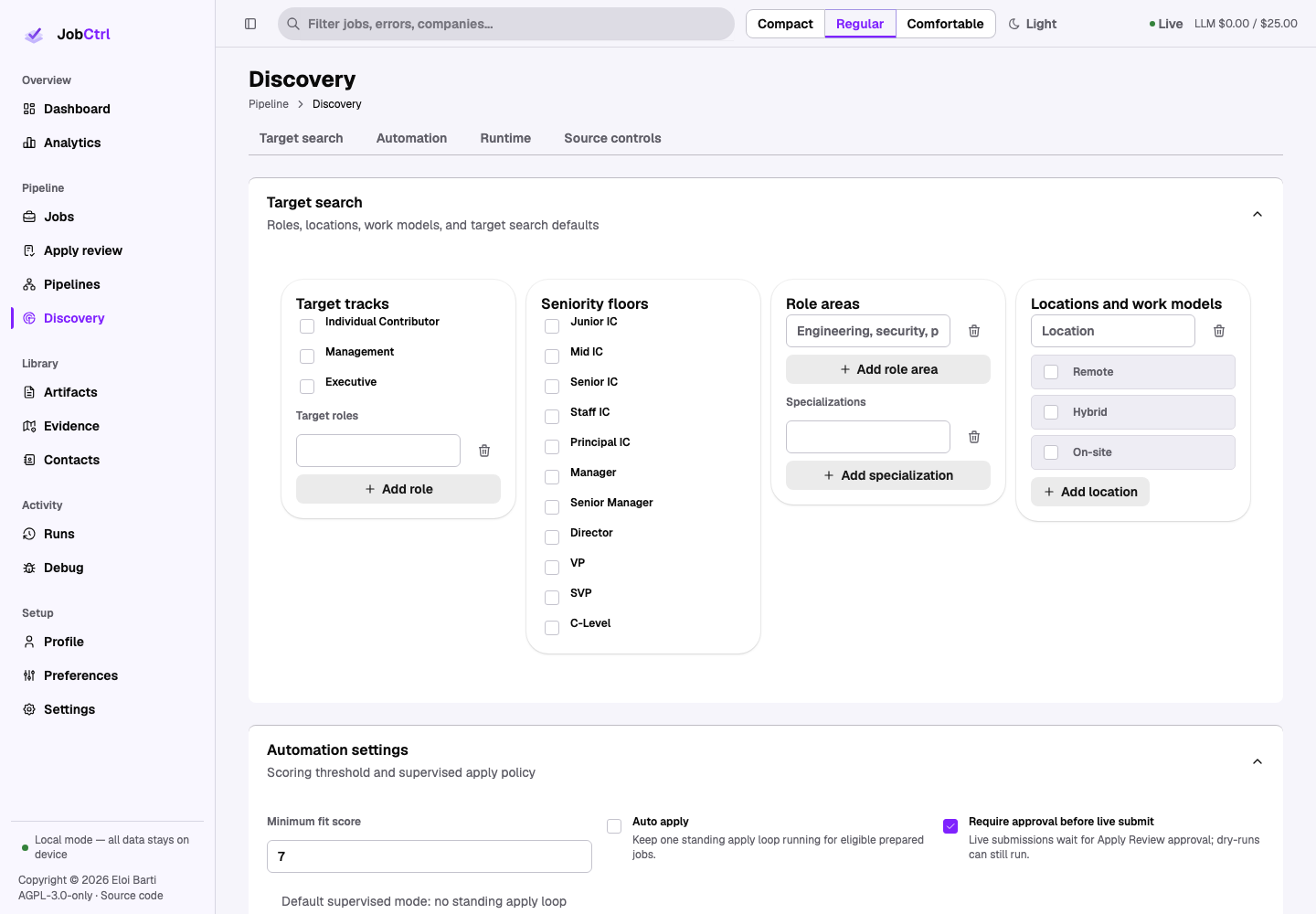Check the Management track
The image size is (1316, 914).
click(307, 356)
